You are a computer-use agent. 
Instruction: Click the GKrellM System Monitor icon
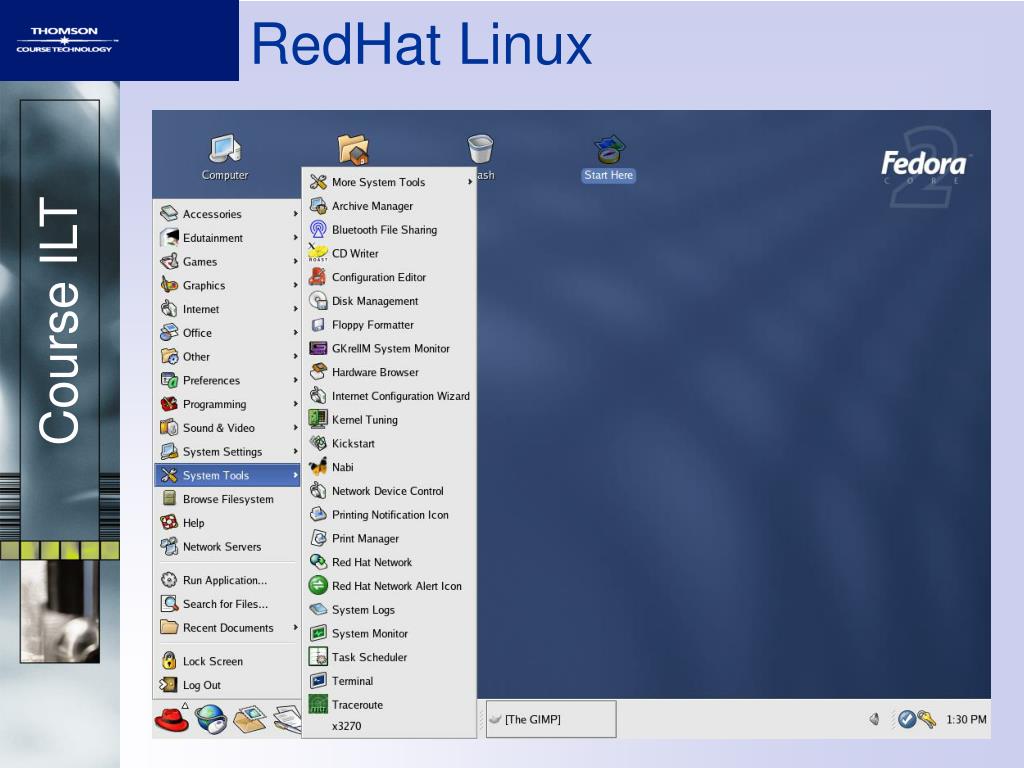[x=318, y=349]
